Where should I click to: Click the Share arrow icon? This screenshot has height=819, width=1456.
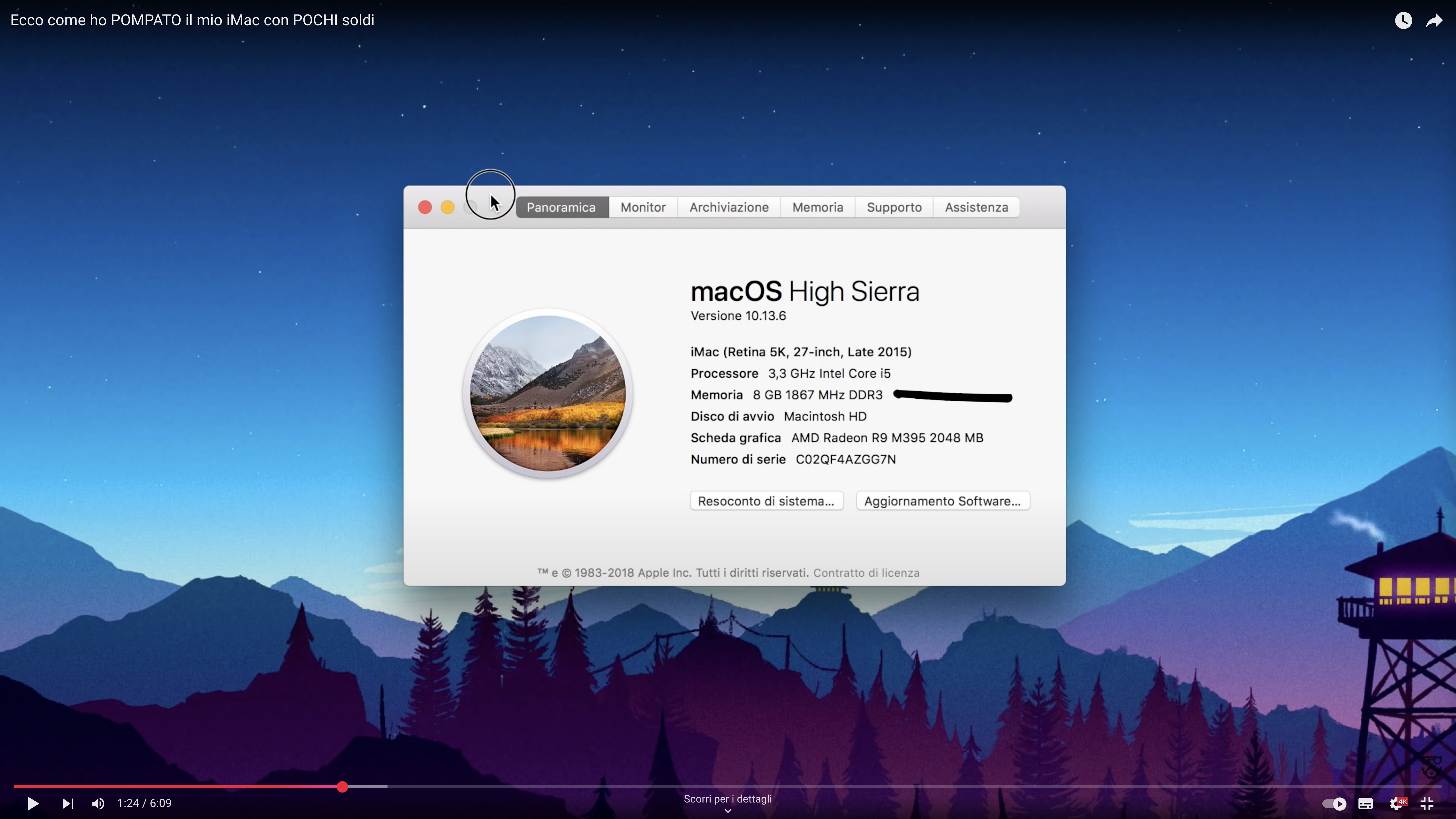[1434, 21]
